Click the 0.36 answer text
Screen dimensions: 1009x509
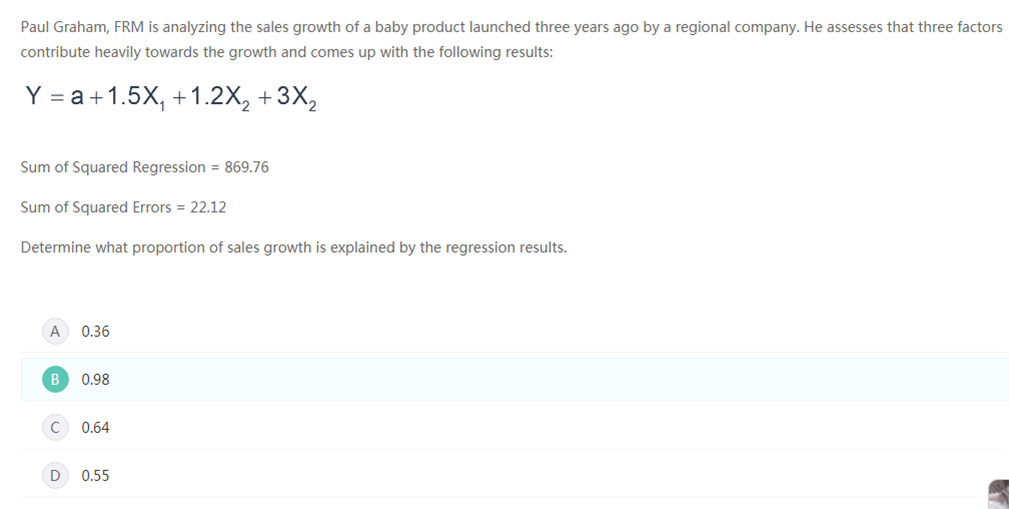95,331
